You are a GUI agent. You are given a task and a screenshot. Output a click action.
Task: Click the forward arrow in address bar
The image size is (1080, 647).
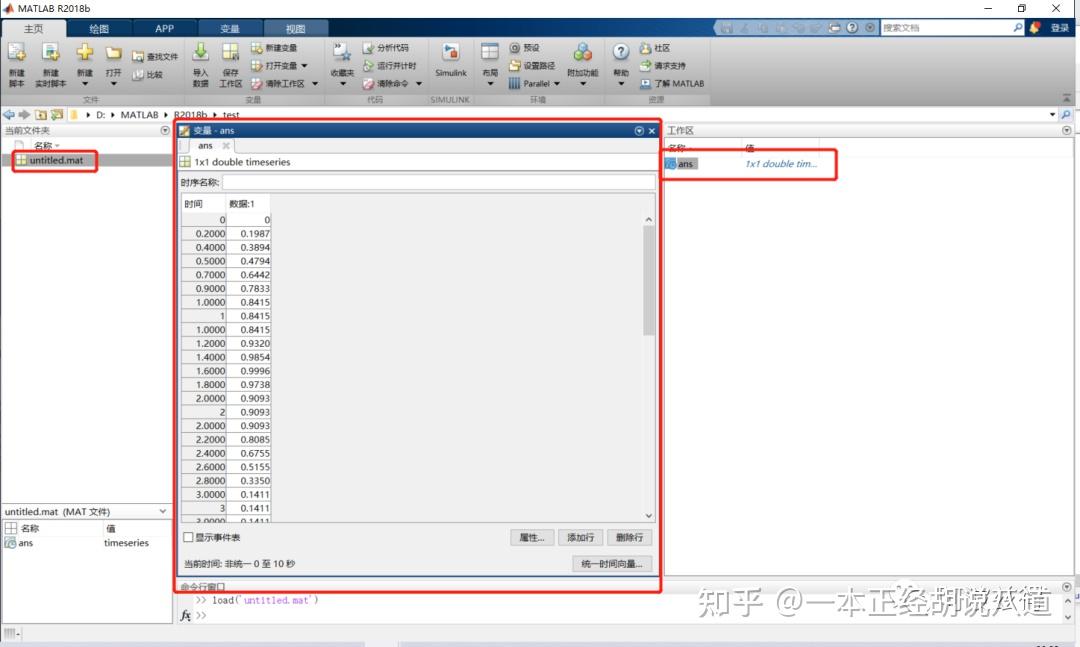click(24, 114)
